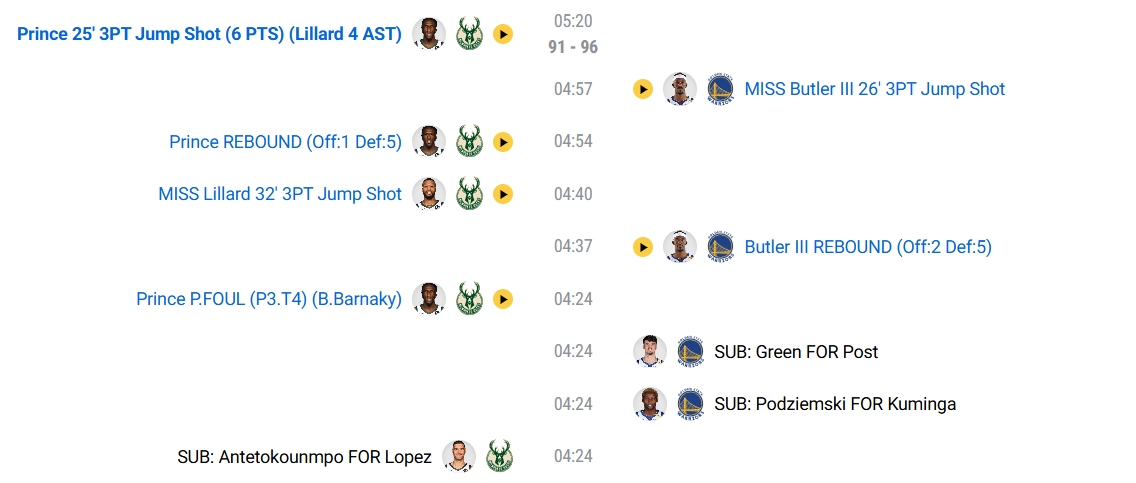Play video of Prince rebound
The width and height of the screenshot is (1136, 483).
tap(503, 142)
